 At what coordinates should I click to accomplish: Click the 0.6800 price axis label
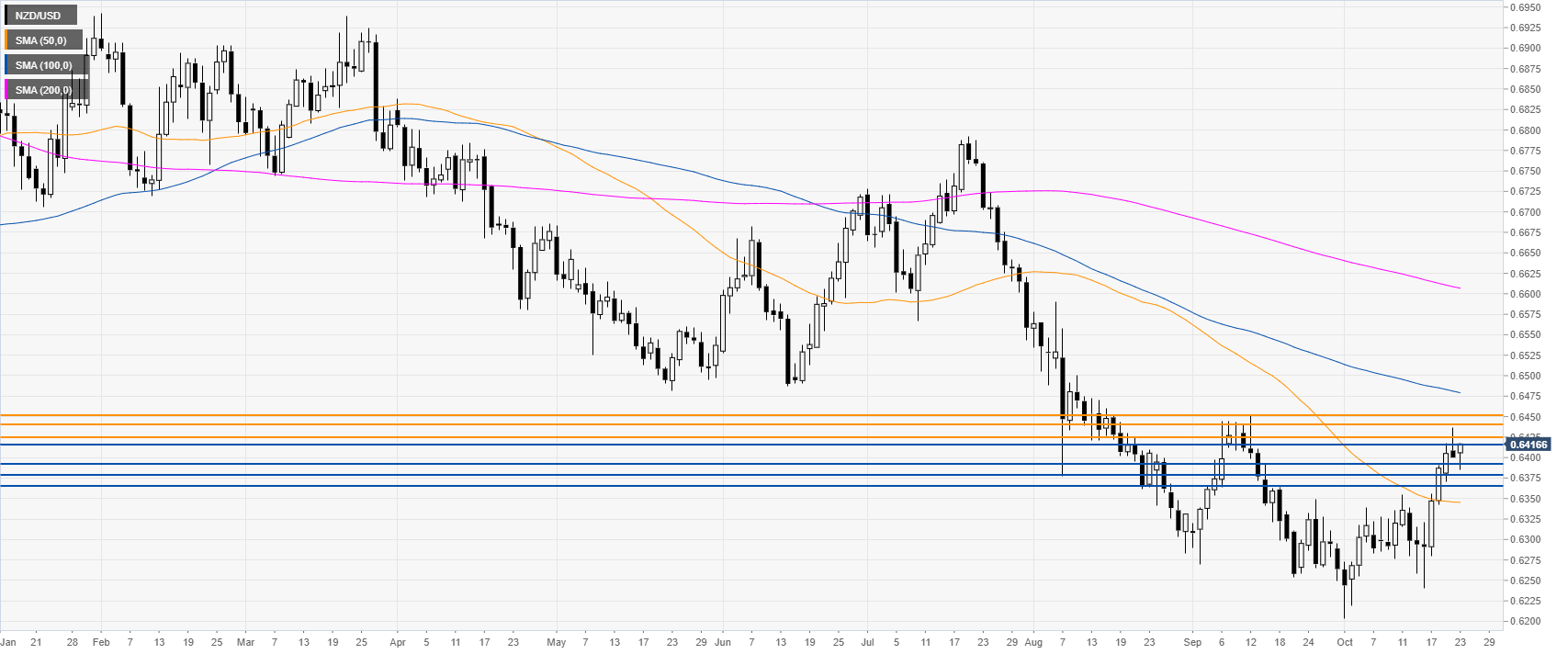click(1525, 130)
